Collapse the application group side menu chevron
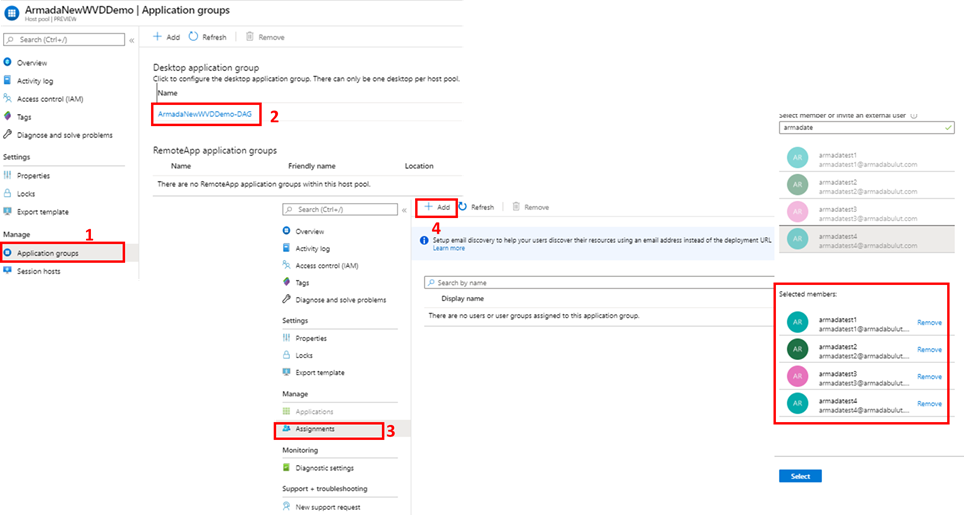Viewport: 964px width, 515px height. (404, 210)
